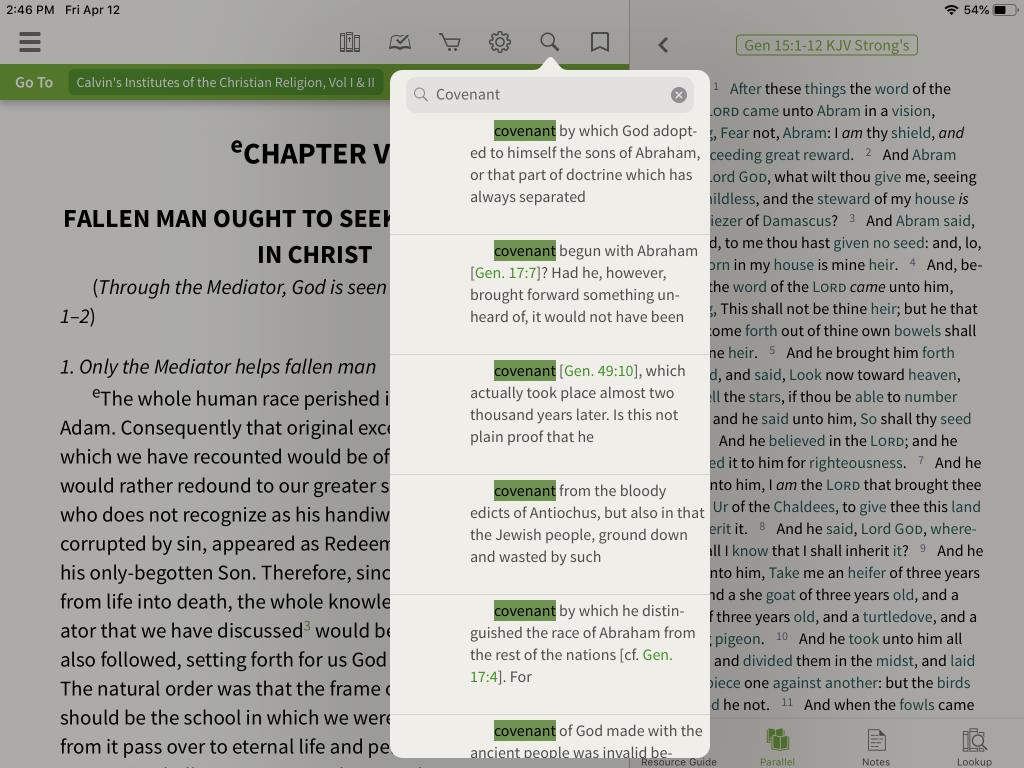The height and width of the screenshot is (768, 1024).
Task: Tap the word 'fowls' in verse 11
Action: click(918, 705)
